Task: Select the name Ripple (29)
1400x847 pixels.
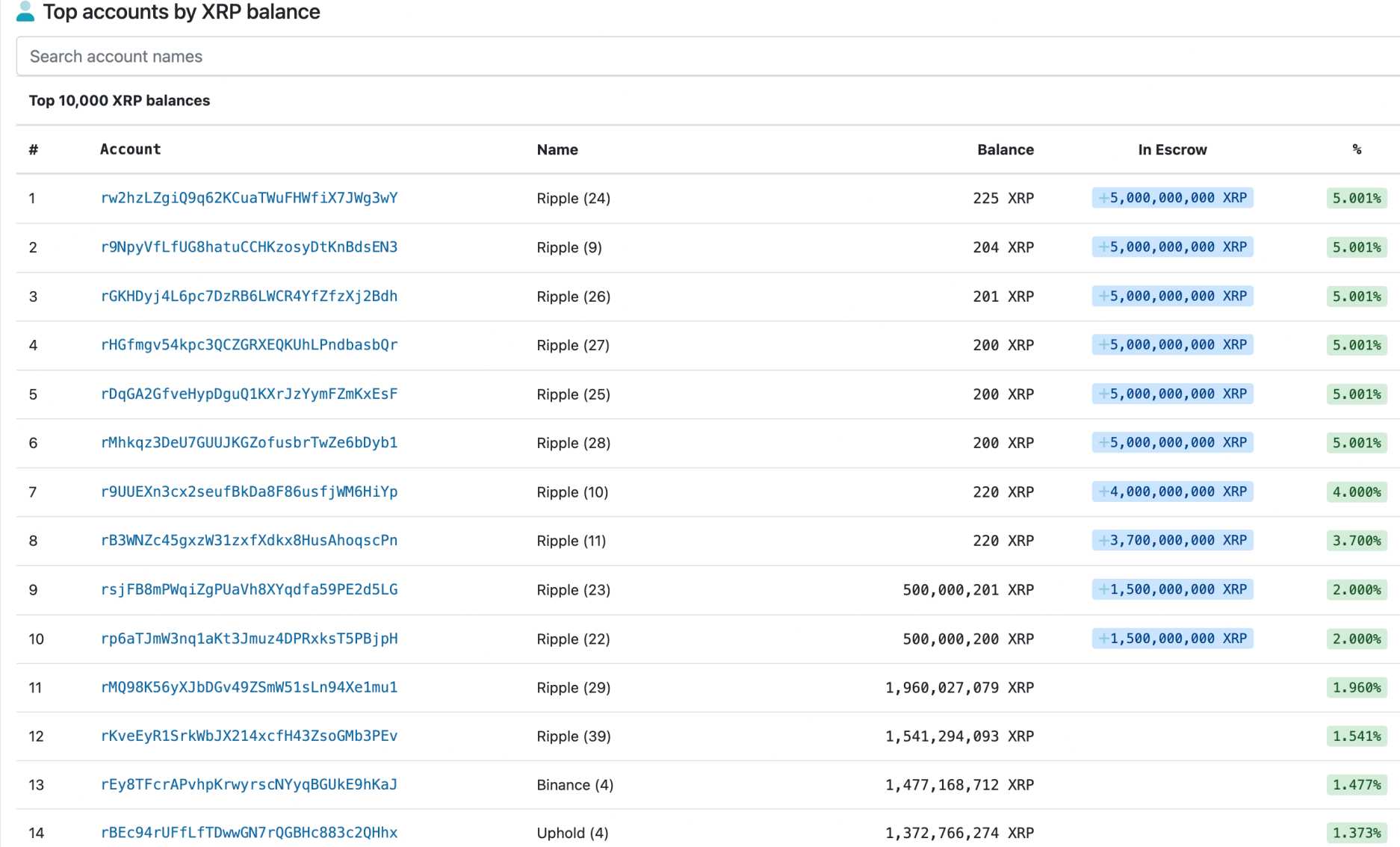Action: click(574, 687)
